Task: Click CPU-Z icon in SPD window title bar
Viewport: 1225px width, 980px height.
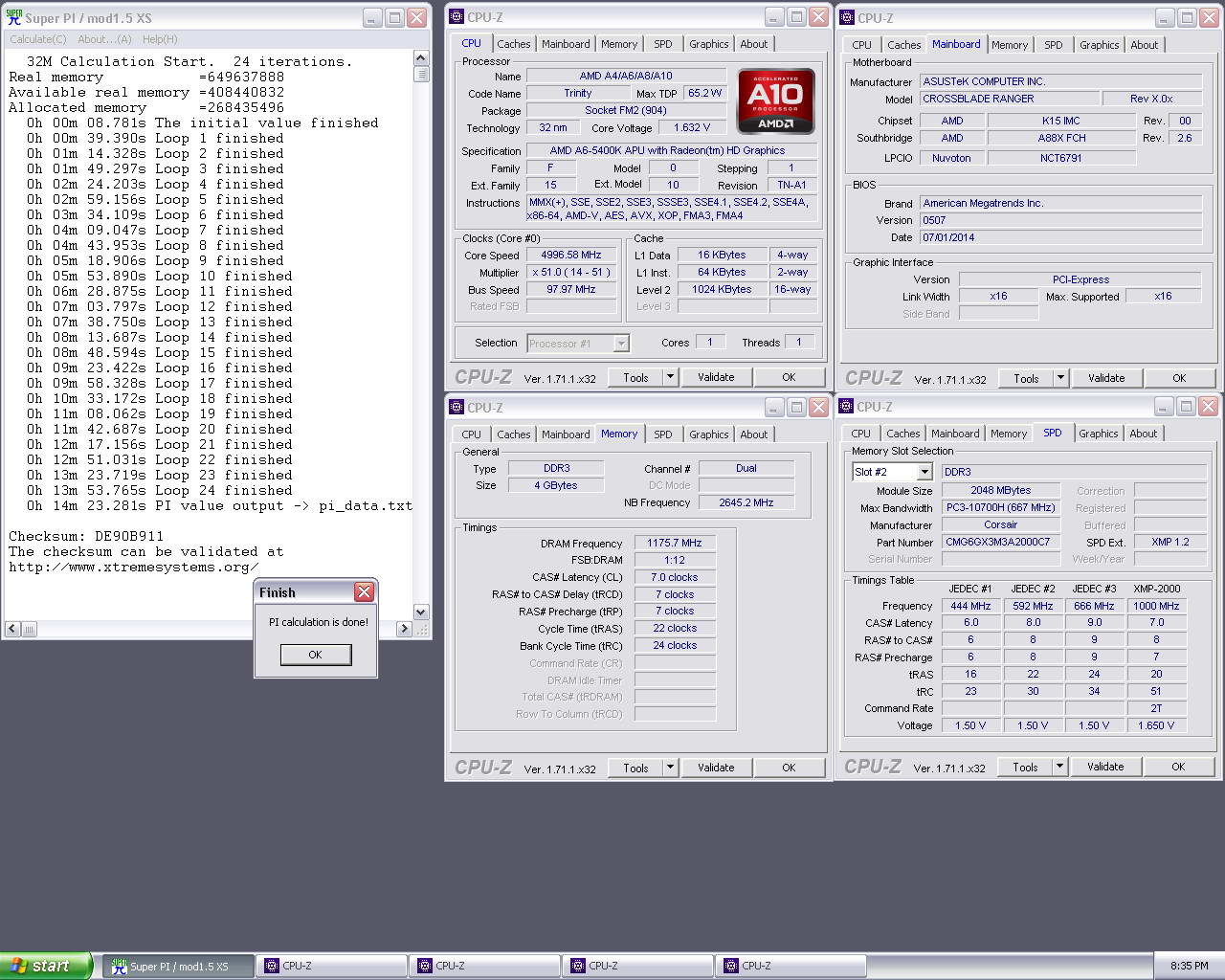Action: coord(846,407)
